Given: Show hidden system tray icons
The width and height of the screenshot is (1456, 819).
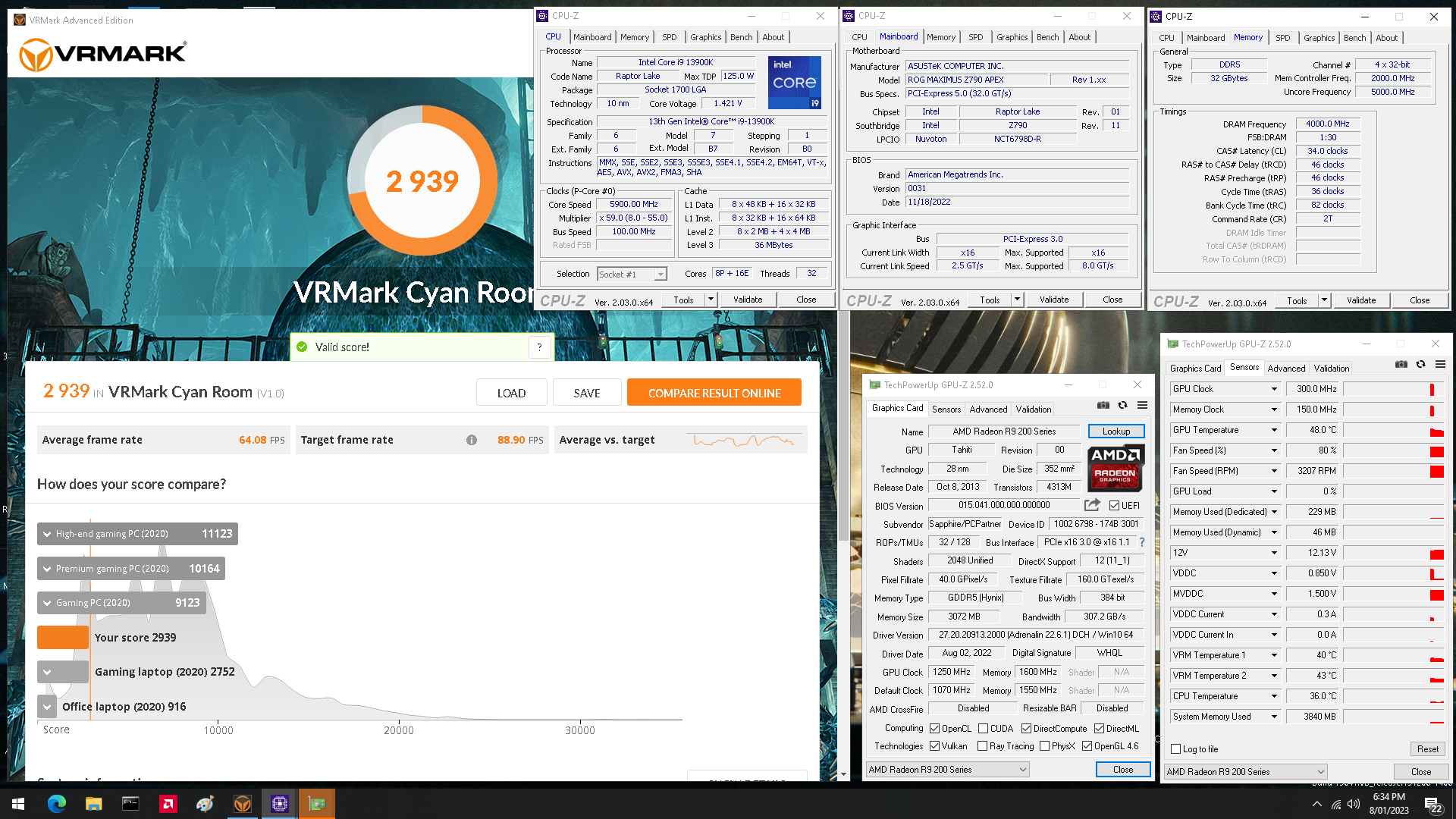Looking at the screenshot, I should pos(1316,804).
